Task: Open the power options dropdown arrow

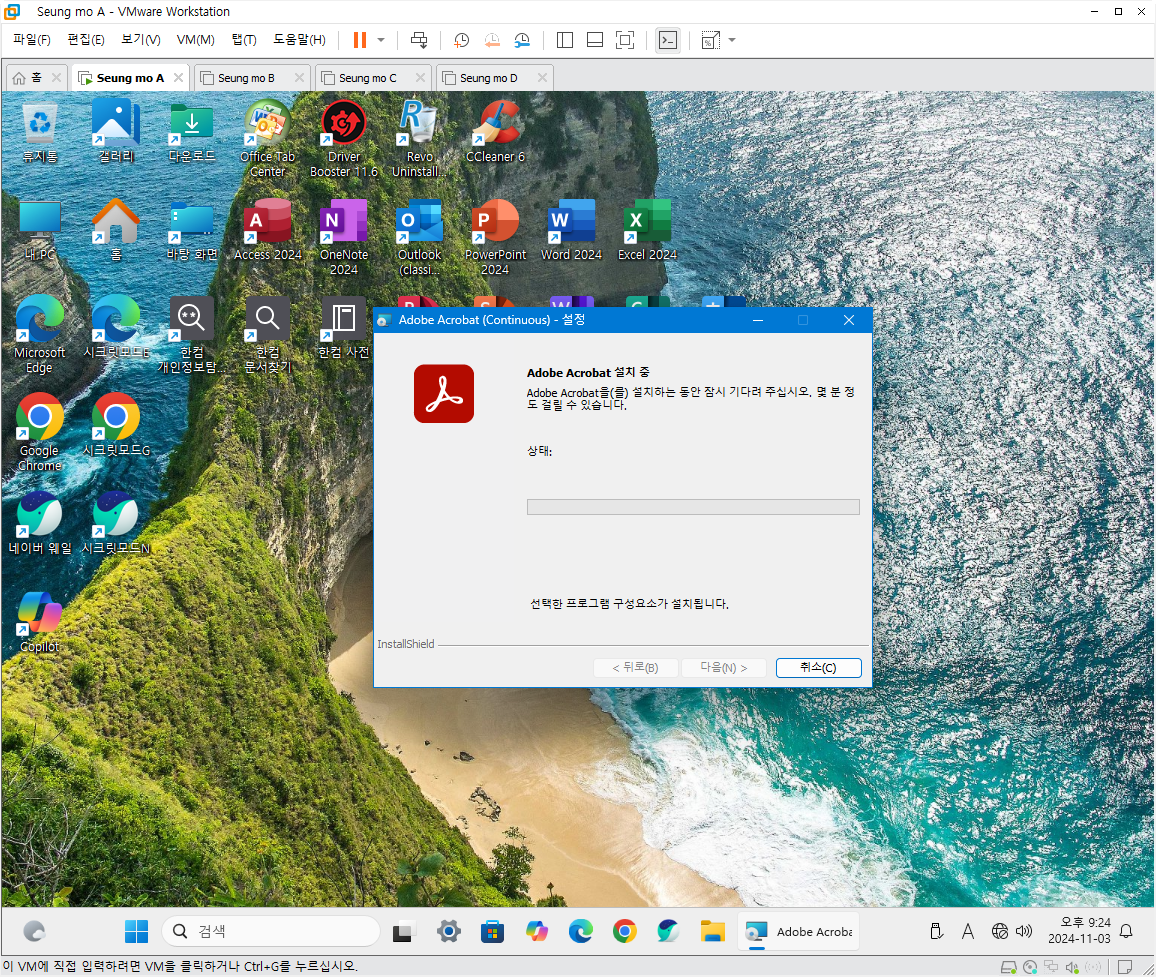Action: coord(381,40)
